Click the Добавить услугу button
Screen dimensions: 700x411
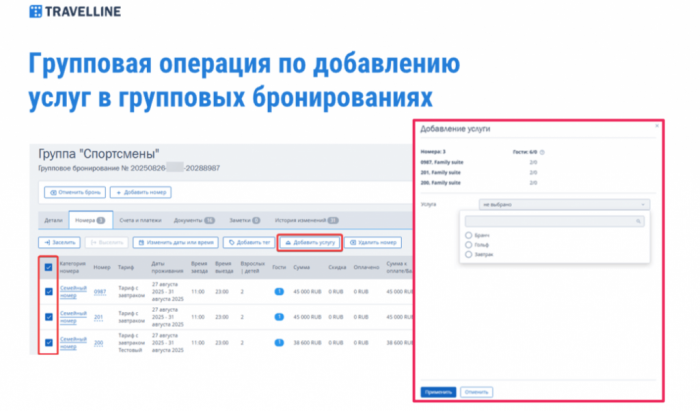[x=310, y=243]
